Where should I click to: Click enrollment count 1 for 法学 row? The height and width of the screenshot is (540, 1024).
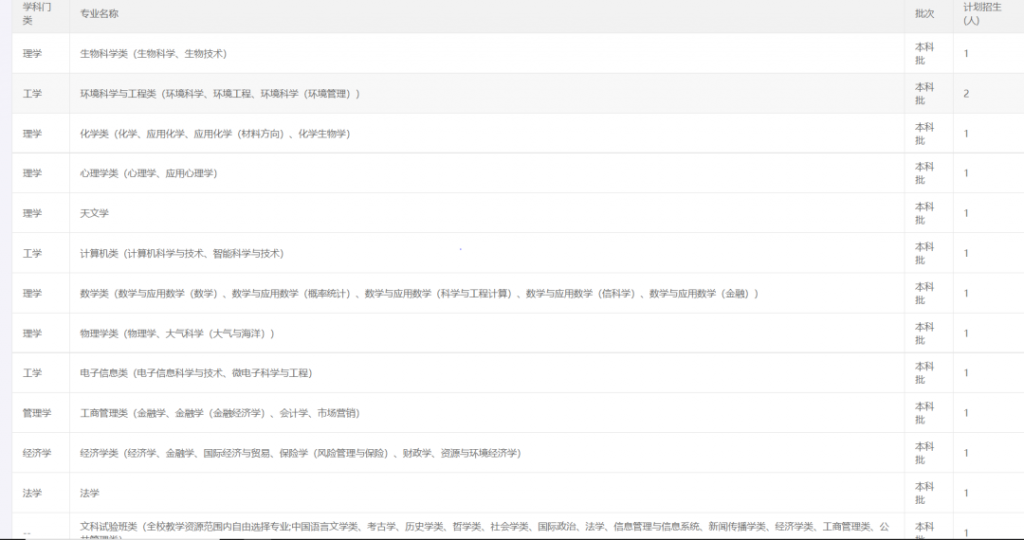click(966, 493)
